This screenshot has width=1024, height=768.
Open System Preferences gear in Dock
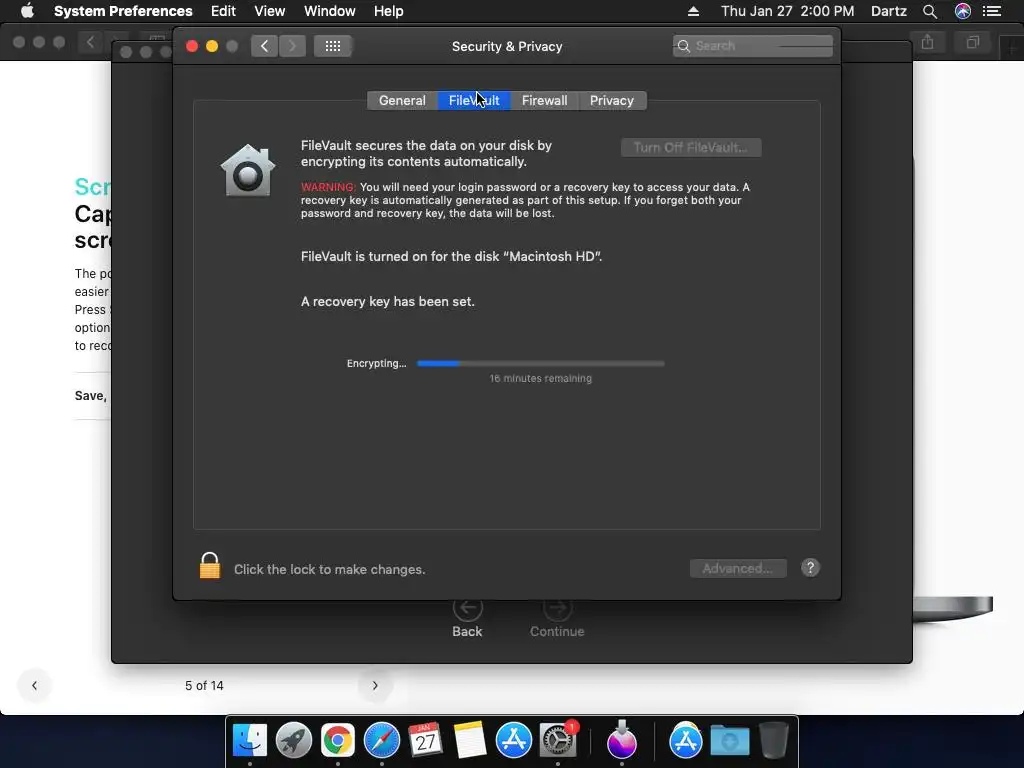click(x=557, y=741)
